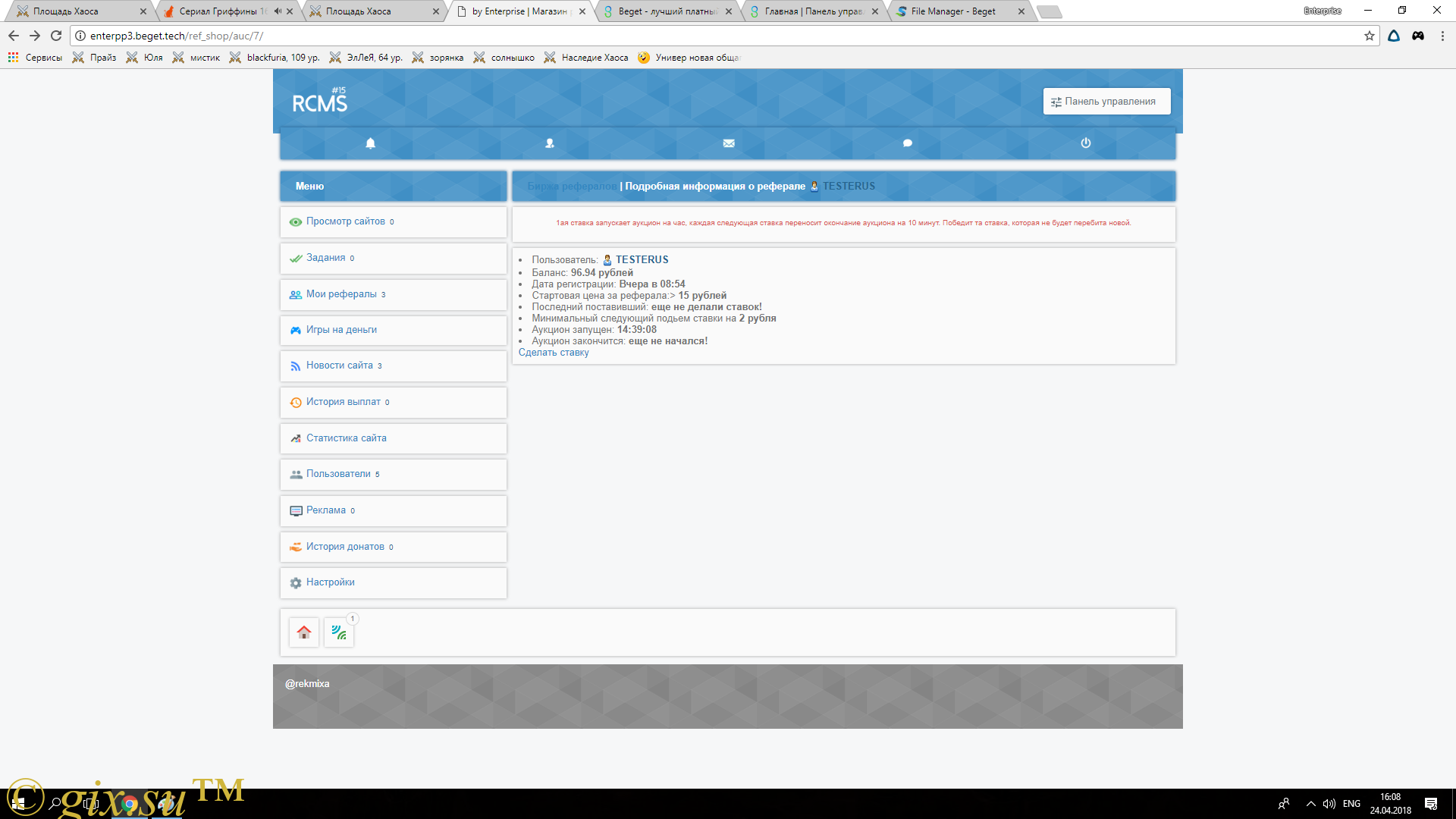The image size is (1456, 819).
Task: Open Задания menu item
Action: tap(393, 259)
